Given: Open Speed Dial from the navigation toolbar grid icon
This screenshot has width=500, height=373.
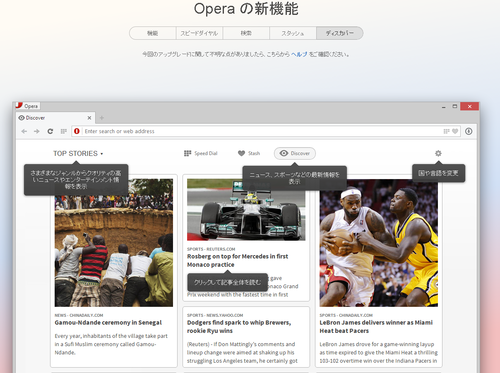Looking at the screenshot, I should click(x=64, y=131).
